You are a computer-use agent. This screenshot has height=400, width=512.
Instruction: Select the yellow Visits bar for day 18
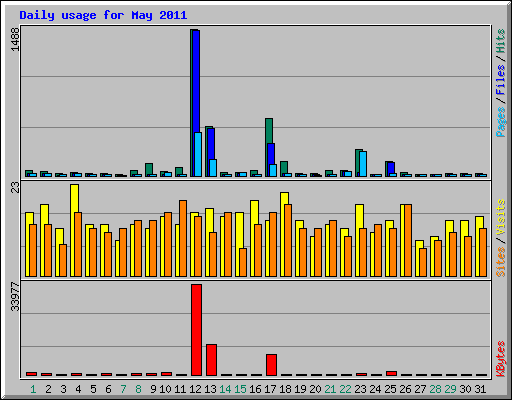coord(285,198)
